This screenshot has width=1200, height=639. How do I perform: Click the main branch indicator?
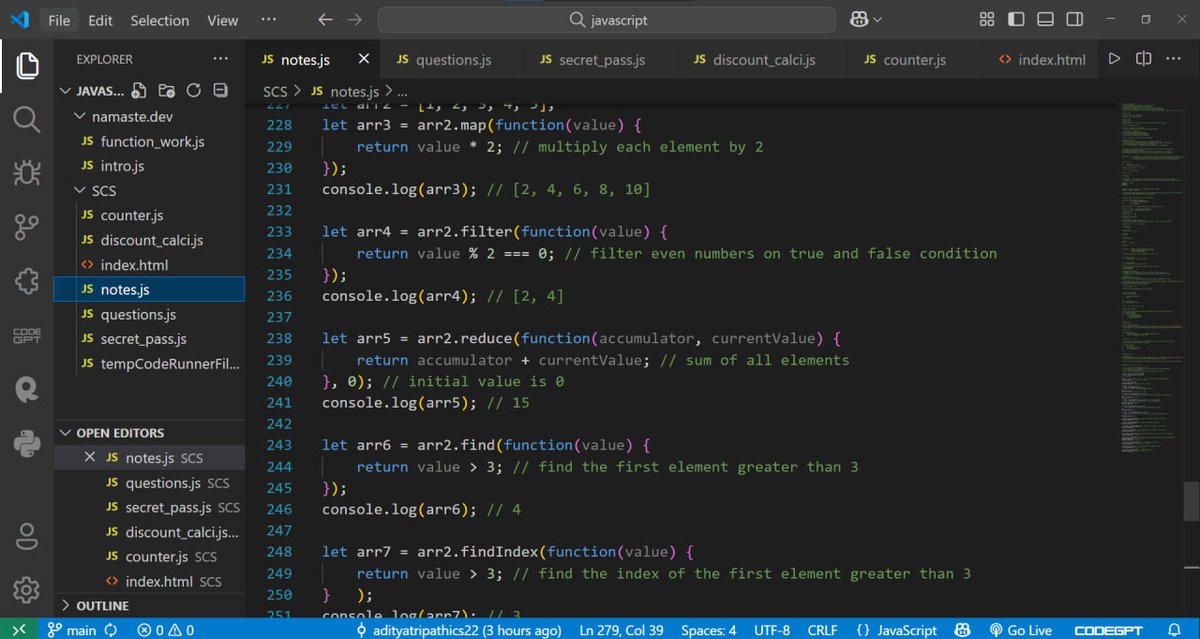tap(72, 630)
